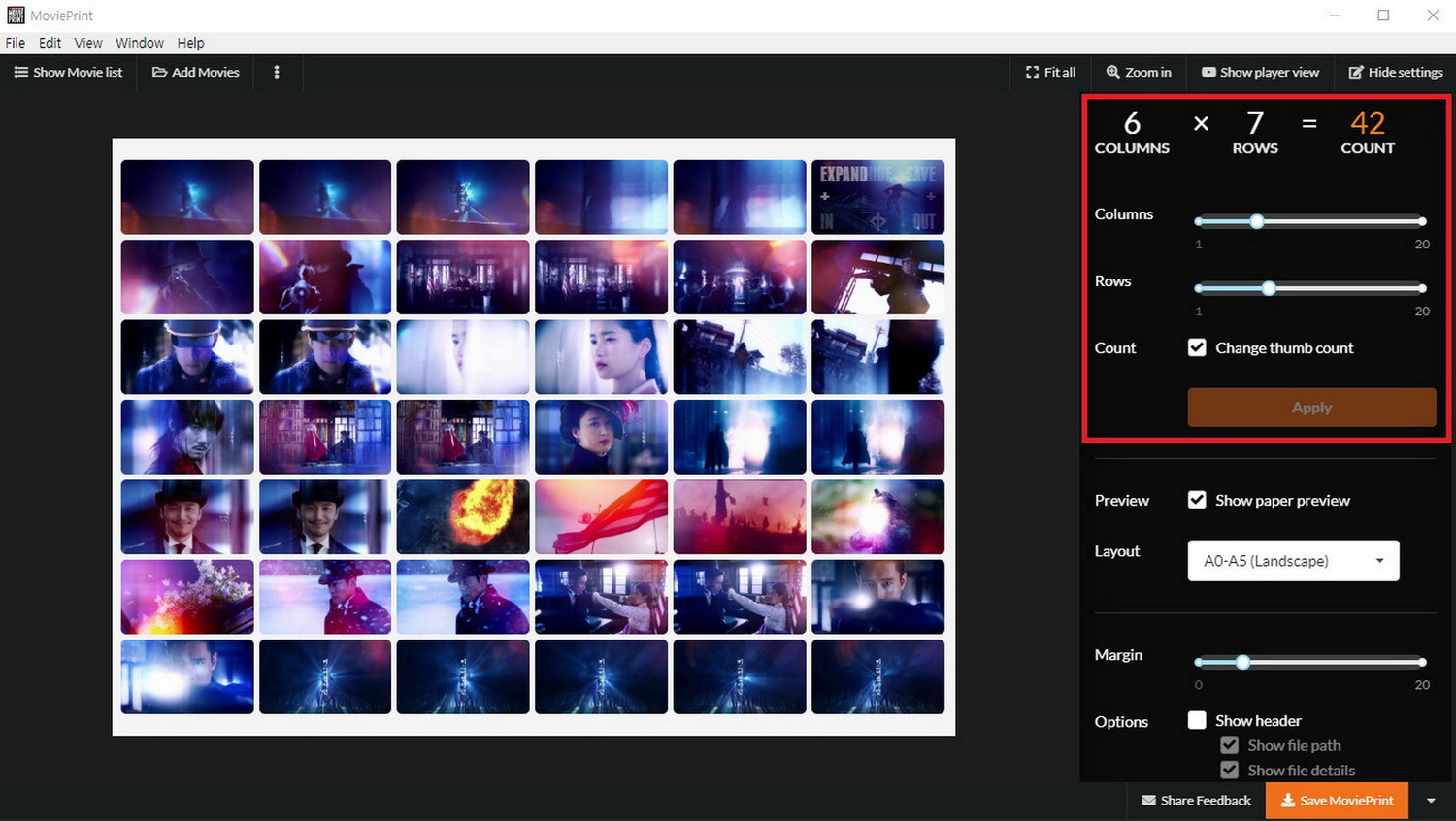Viewport: 1456px width, 821px height.
Task: Expand the arrow next to Save MoviePrint
Action: [x=1431, y=801]
